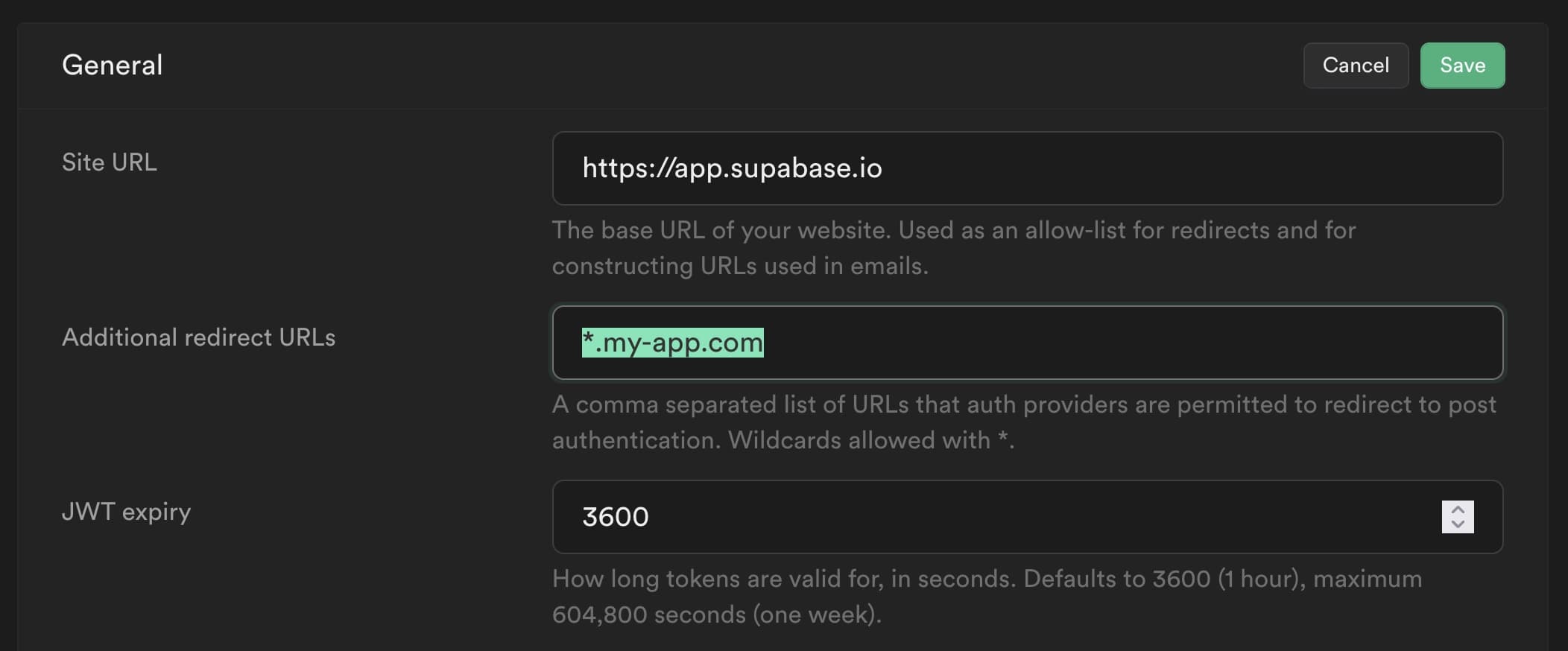Click the 3600 value in JWT expiry
The image size is (1568, 651).
pos(616,517)
